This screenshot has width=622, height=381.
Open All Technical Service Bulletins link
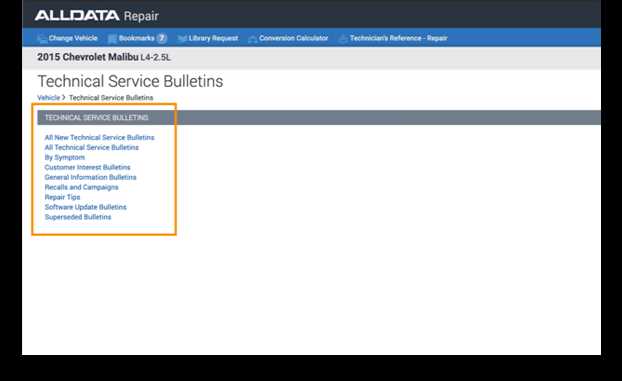pos(92,147)
